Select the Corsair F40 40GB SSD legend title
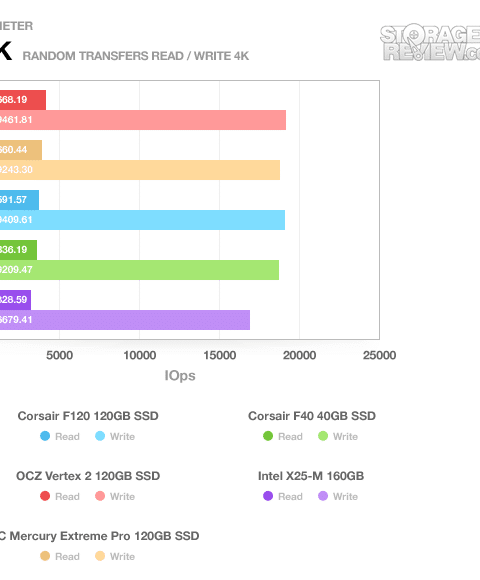The width and height of the screenshot is (480, 580). point(312,416)
